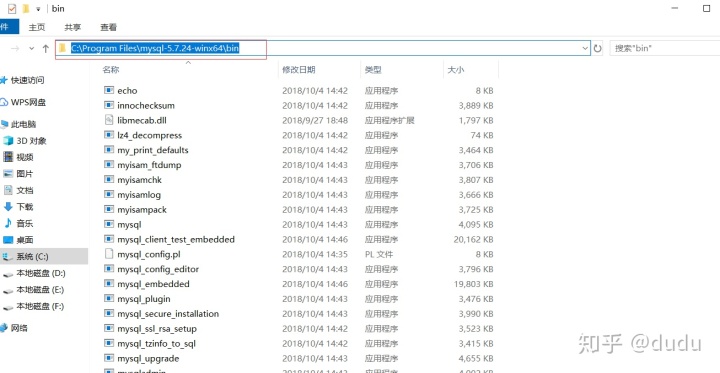The height and width of the screenshot is (373, 720).
Task: Click the title bar properties checkmark icon
Action: pos(12,9)
